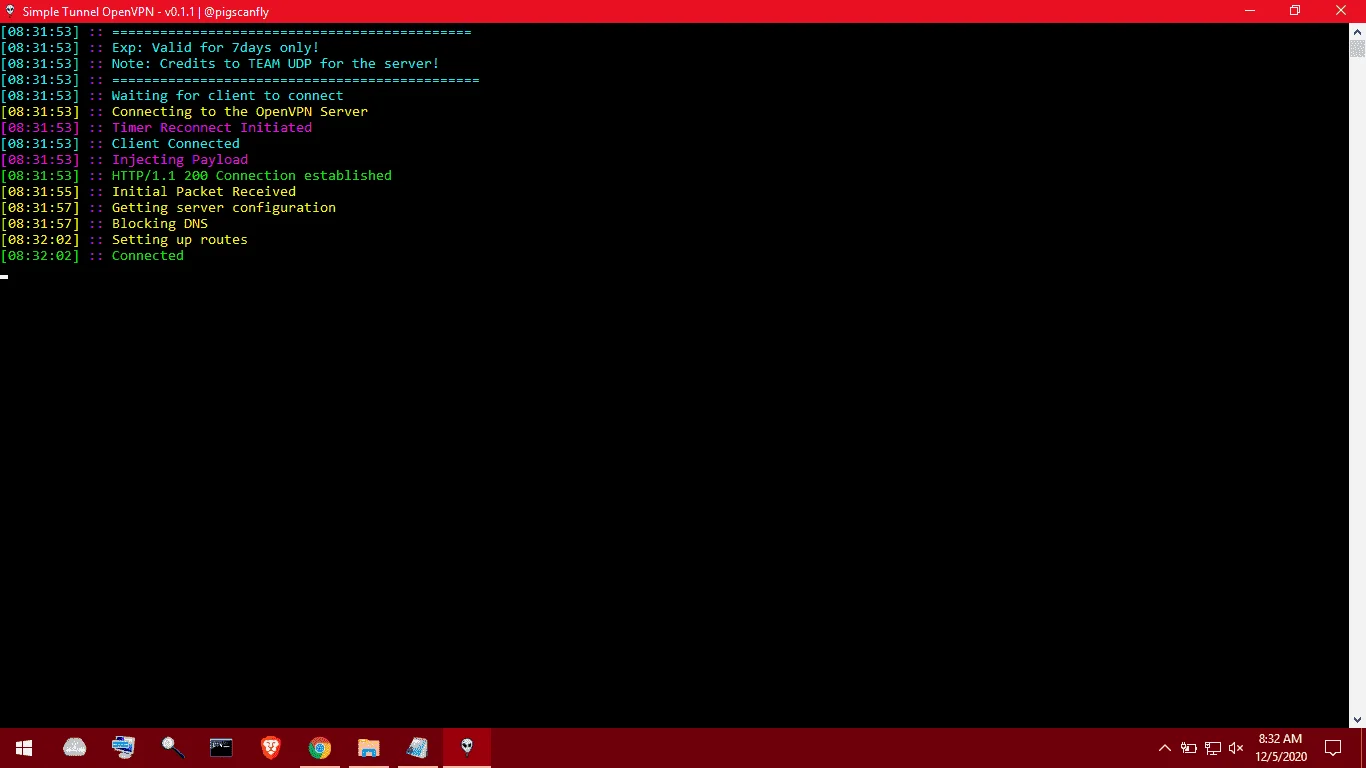The height and width of the screenshot is (768, 1366).
Task: Click the vertical scrollbar thumb
Action: 1357,48
